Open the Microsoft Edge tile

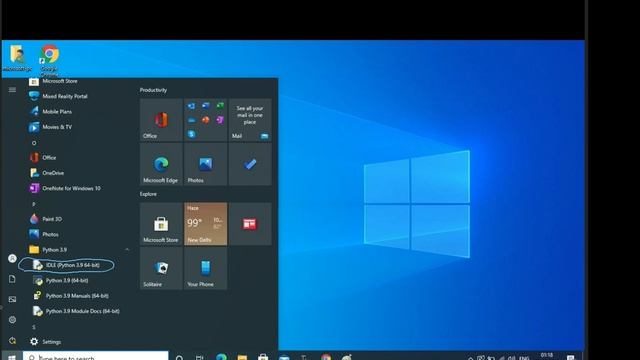pyautogui.click(x=161, y=164)
